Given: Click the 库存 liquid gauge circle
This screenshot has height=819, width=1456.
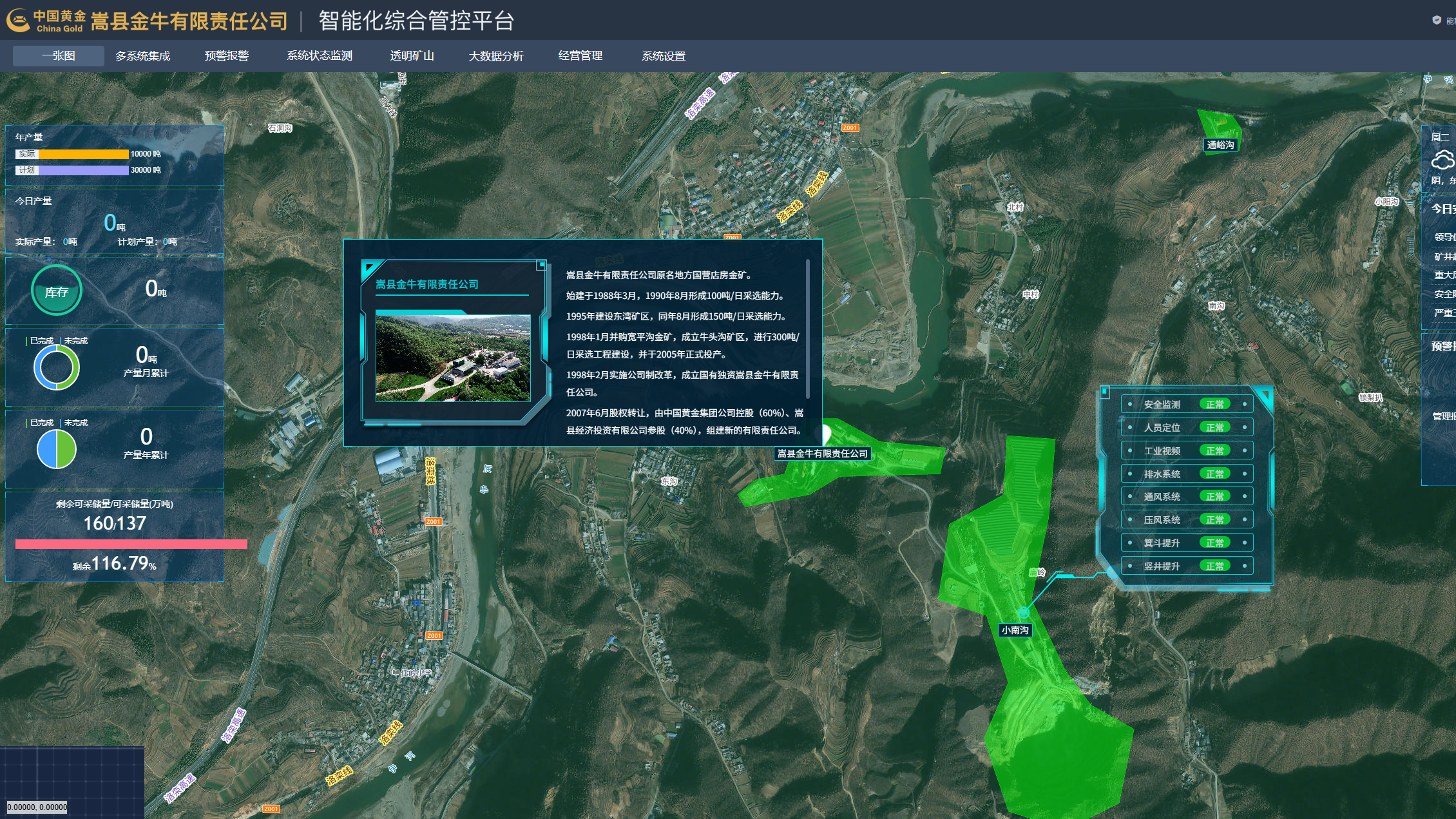Looking at the screenshot, I should pyautogui.click(x=57, y=291).
